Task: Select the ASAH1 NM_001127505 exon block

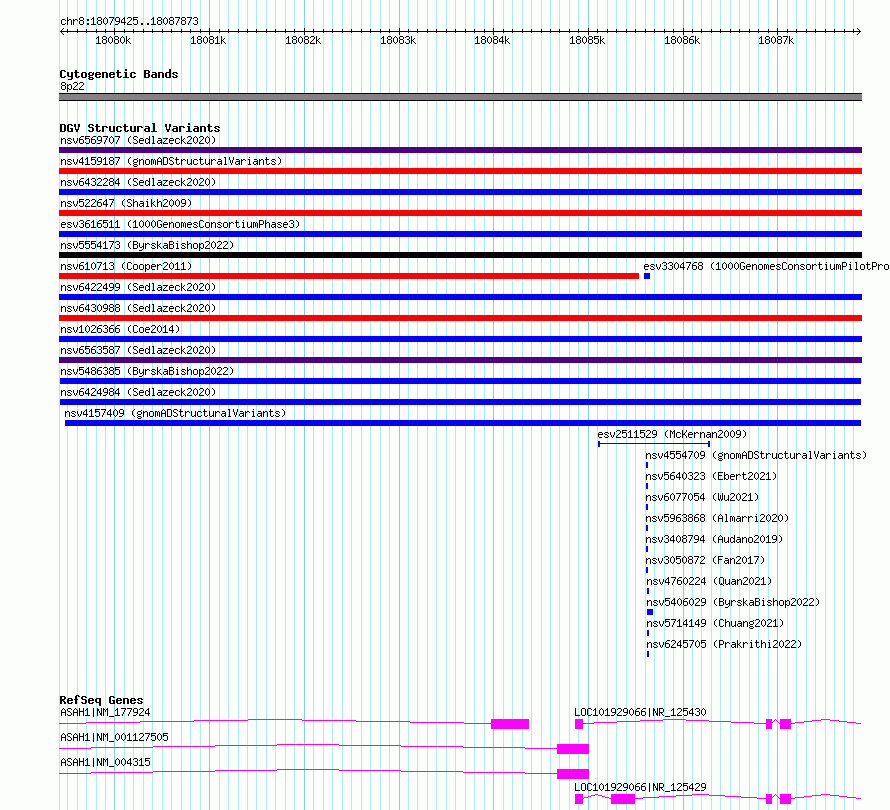Action: [x=573, y=749]
